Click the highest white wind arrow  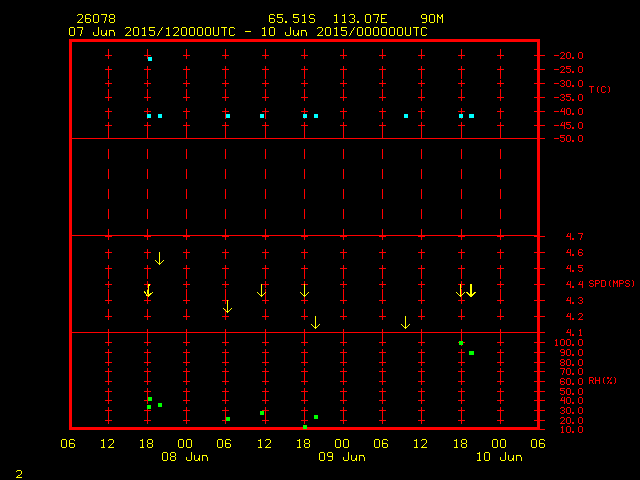pos(159,259)
